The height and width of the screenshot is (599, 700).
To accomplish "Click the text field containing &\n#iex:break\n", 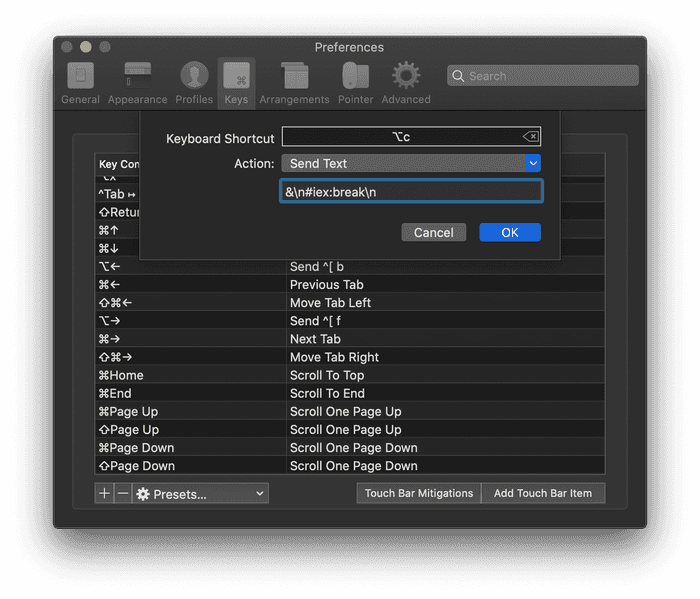I will [x=411, y=191].
